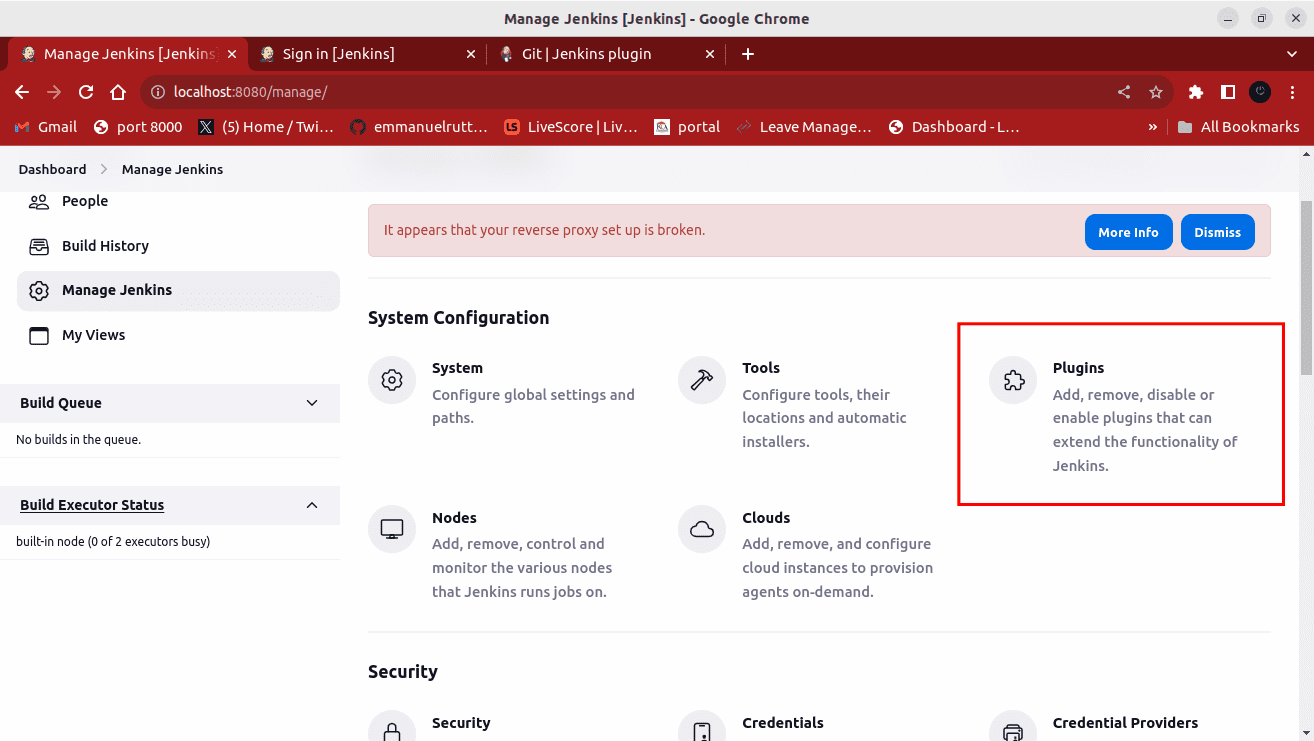Click More Info on proxy warning
Screen dimensions: 1314x741
point(1128,232)
